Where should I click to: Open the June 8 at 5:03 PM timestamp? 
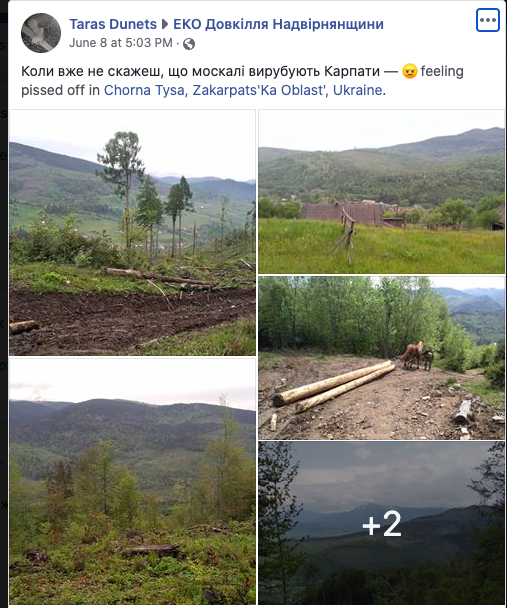121,43
